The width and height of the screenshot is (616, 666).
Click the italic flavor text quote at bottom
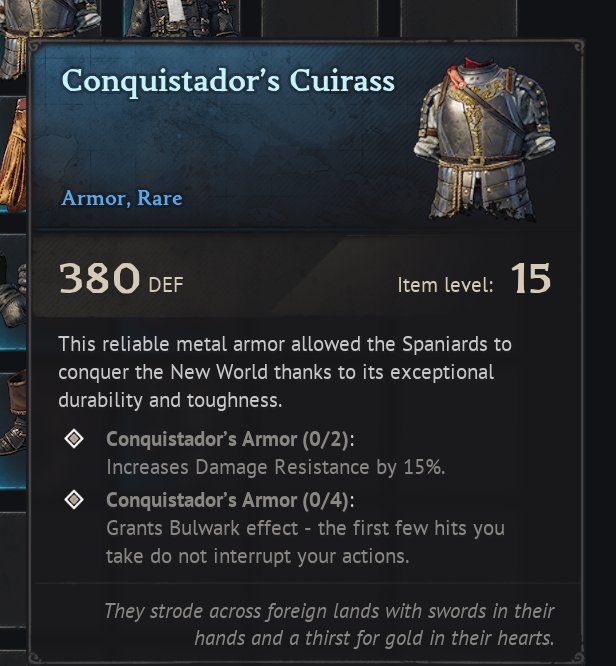coord(330,623)
